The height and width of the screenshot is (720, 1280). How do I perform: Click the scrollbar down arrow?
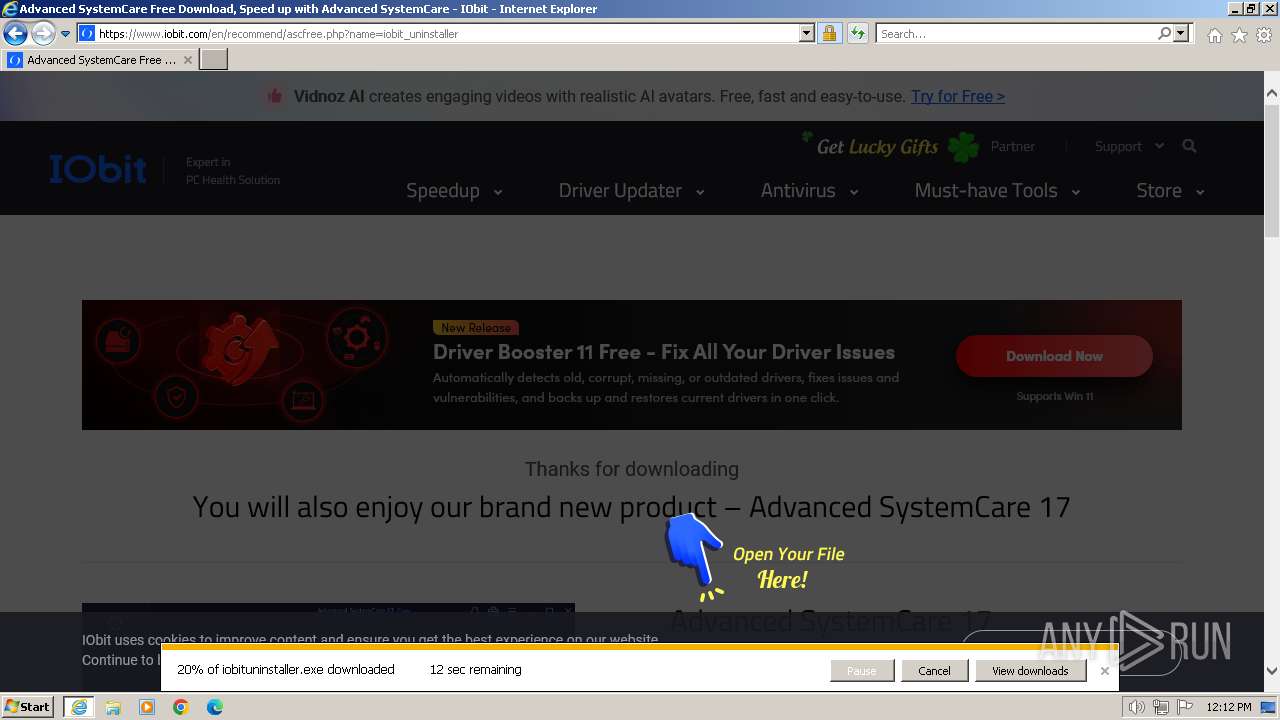1271,672
